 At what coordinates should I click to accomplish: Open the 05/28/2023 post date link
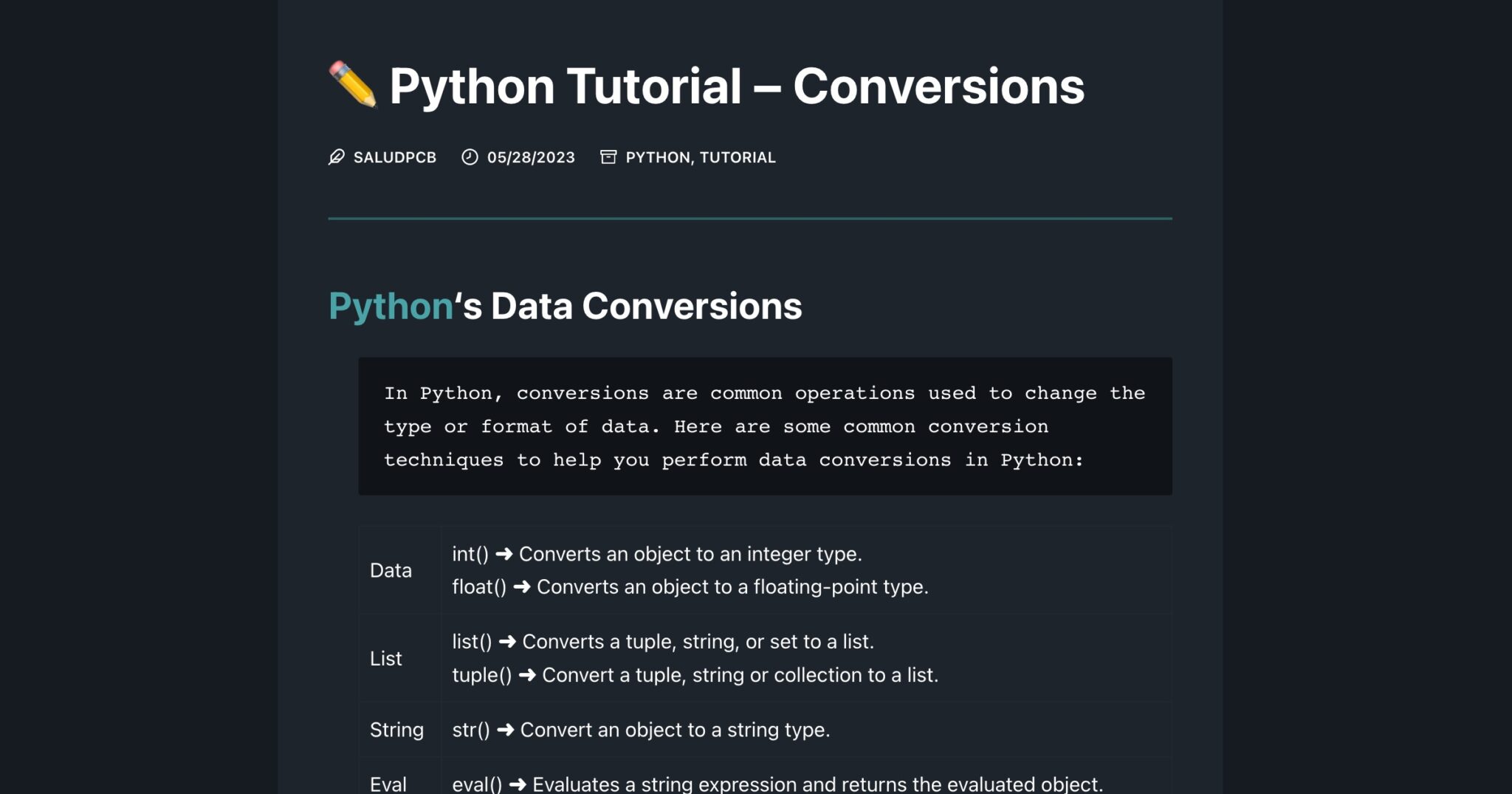530,157
